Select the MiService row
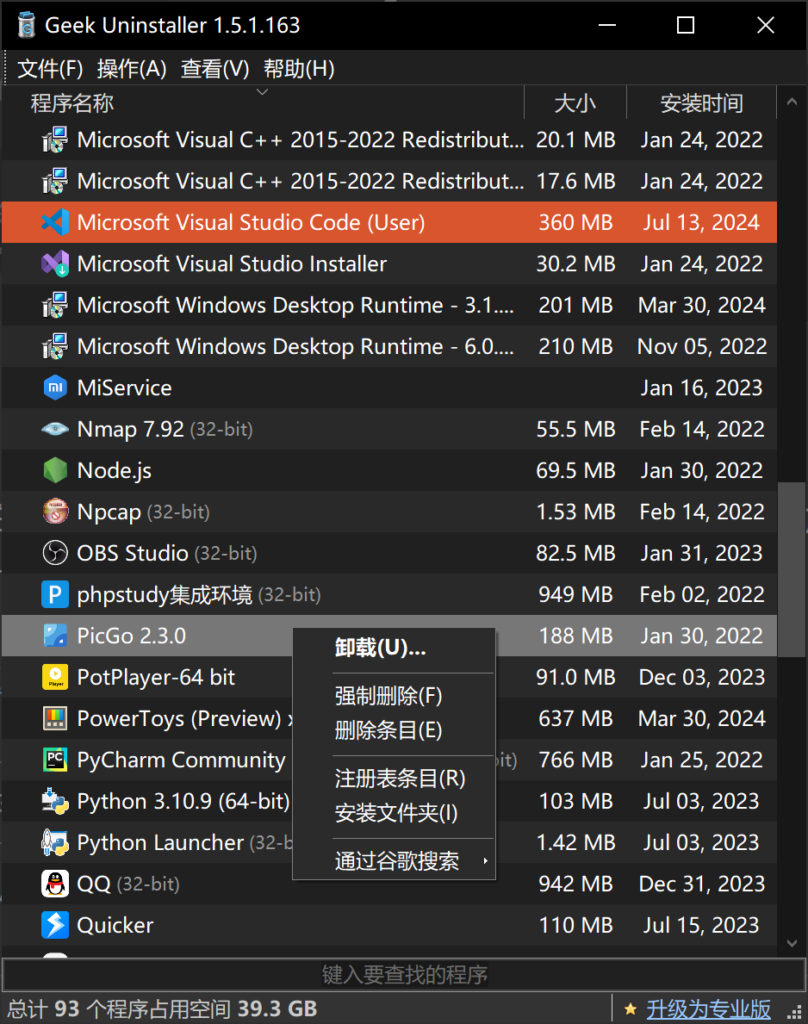The width and height of the screenshot is (808, 1024). click(x=389, y=388)
